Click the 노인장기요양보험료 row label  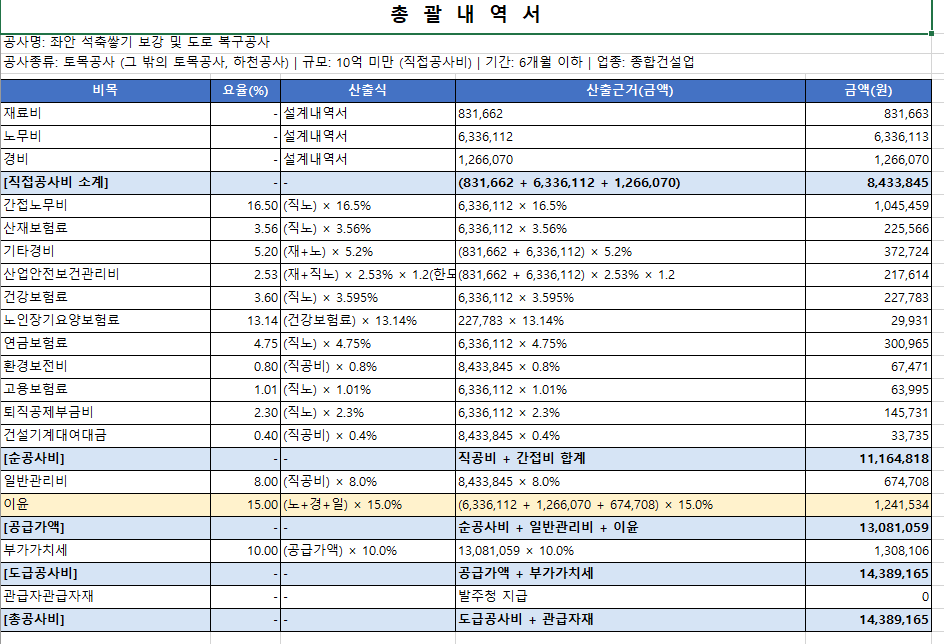pyautogui.click(x=105, y=320)
